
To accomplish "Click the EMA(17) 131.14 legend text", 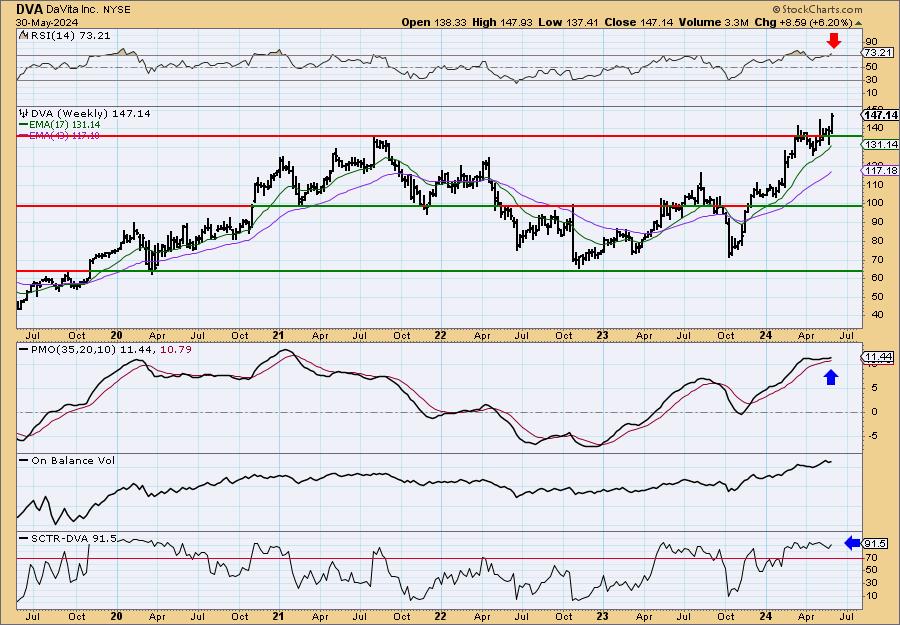I will point(66,125).
